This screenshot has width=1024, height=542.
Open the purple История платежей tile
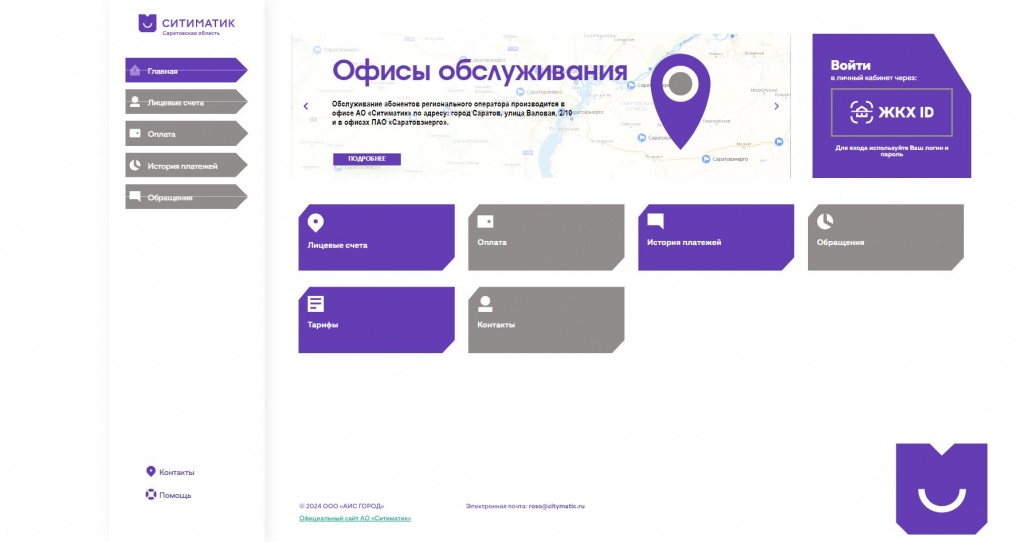(716, 238)
